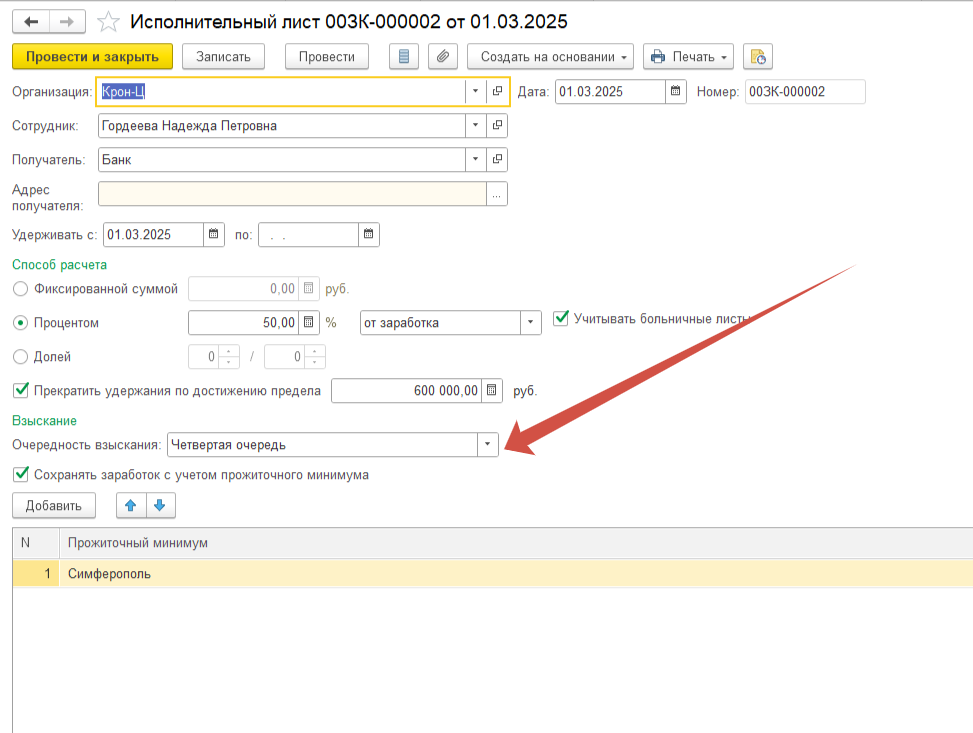Click the back navigation arrow
Image resolution: width=973 pixels, height=733 pixels.
[x=32, y=21]
